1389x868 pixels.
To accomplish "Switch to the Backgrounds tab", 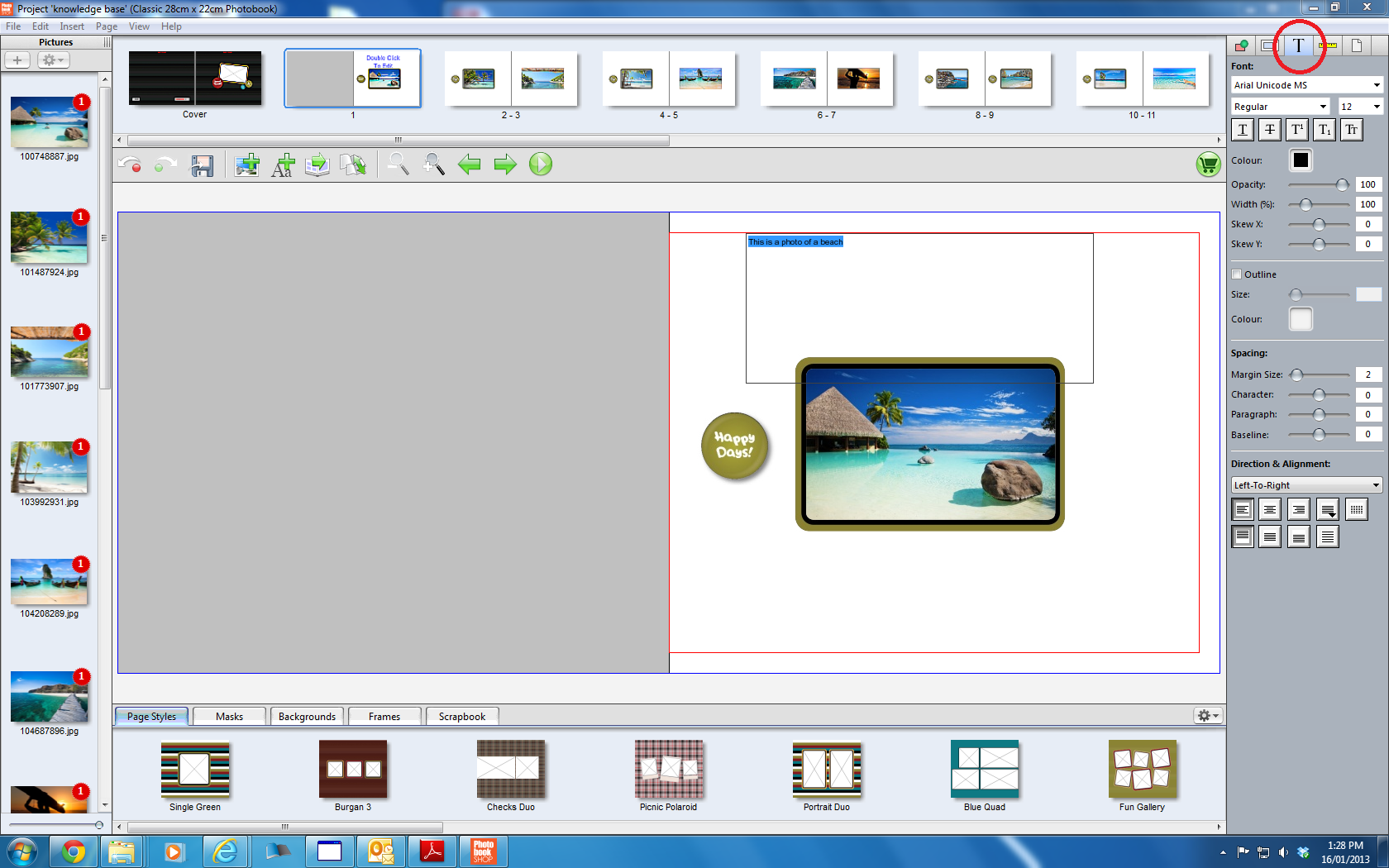I will 307,717.
